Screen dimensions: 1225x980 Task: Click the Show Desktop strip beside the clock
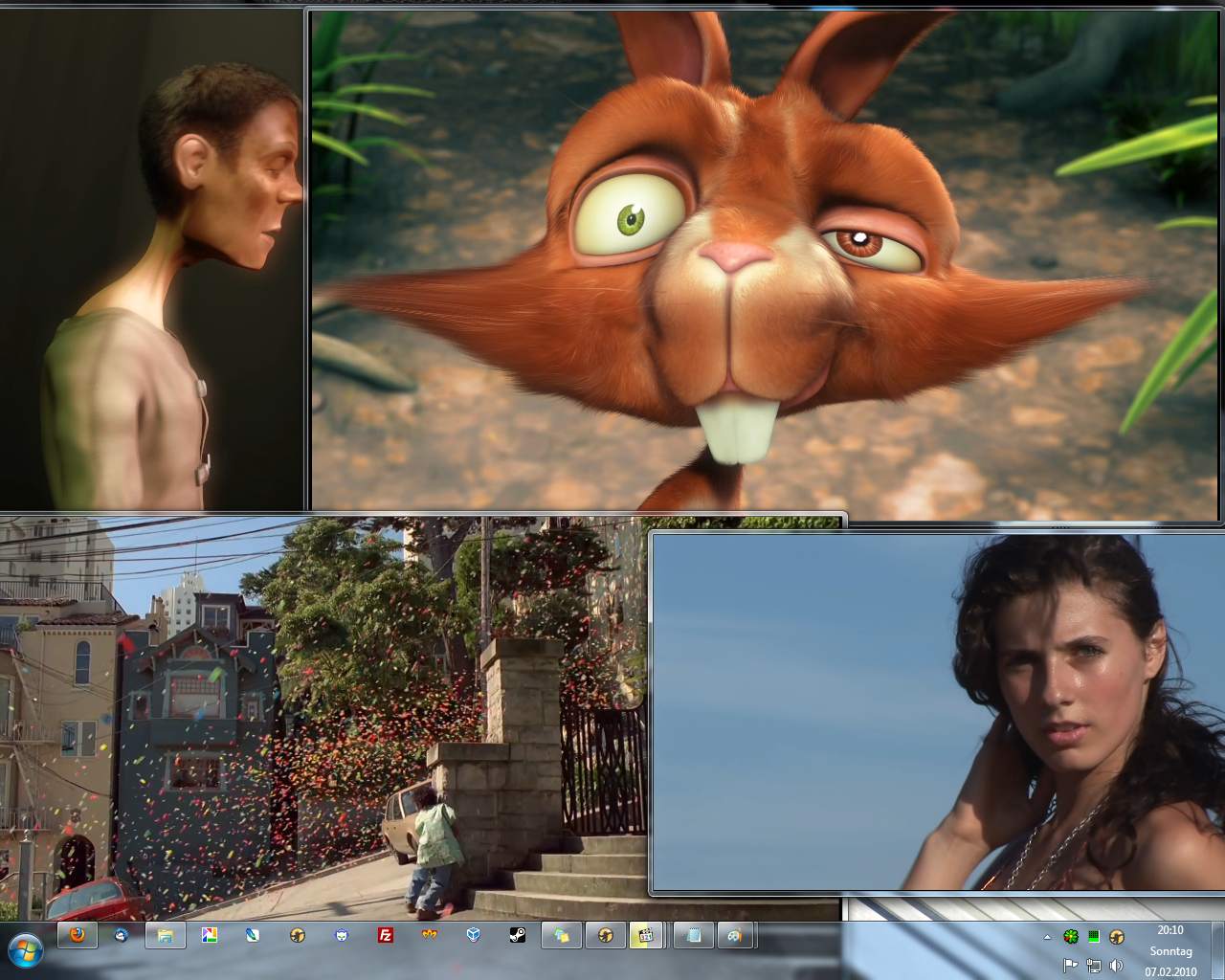1217,950
